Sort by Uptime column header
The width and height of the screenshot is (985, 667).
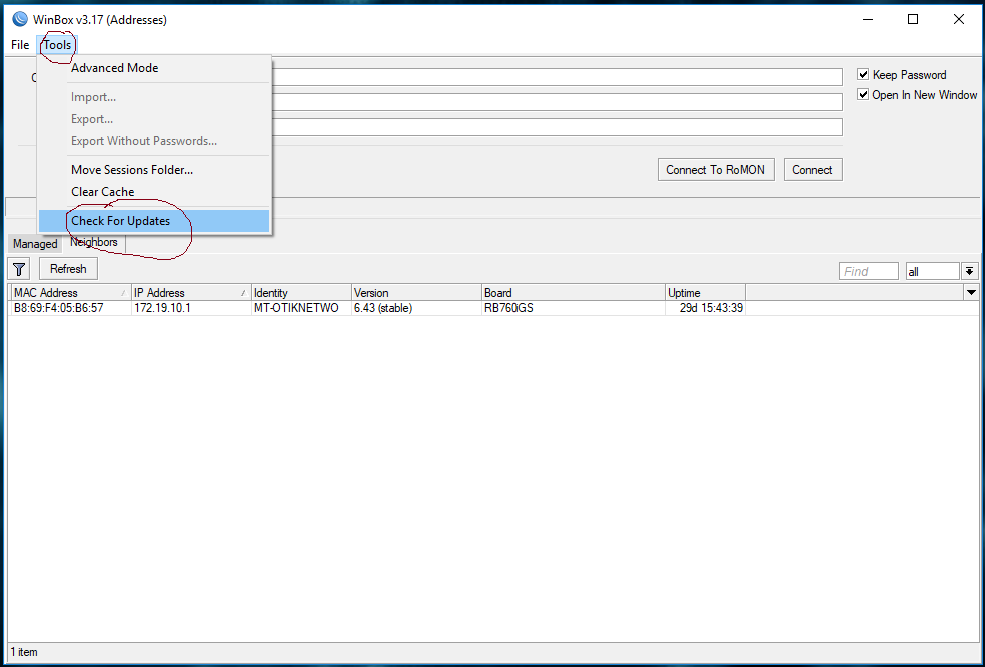pos(705,293)
